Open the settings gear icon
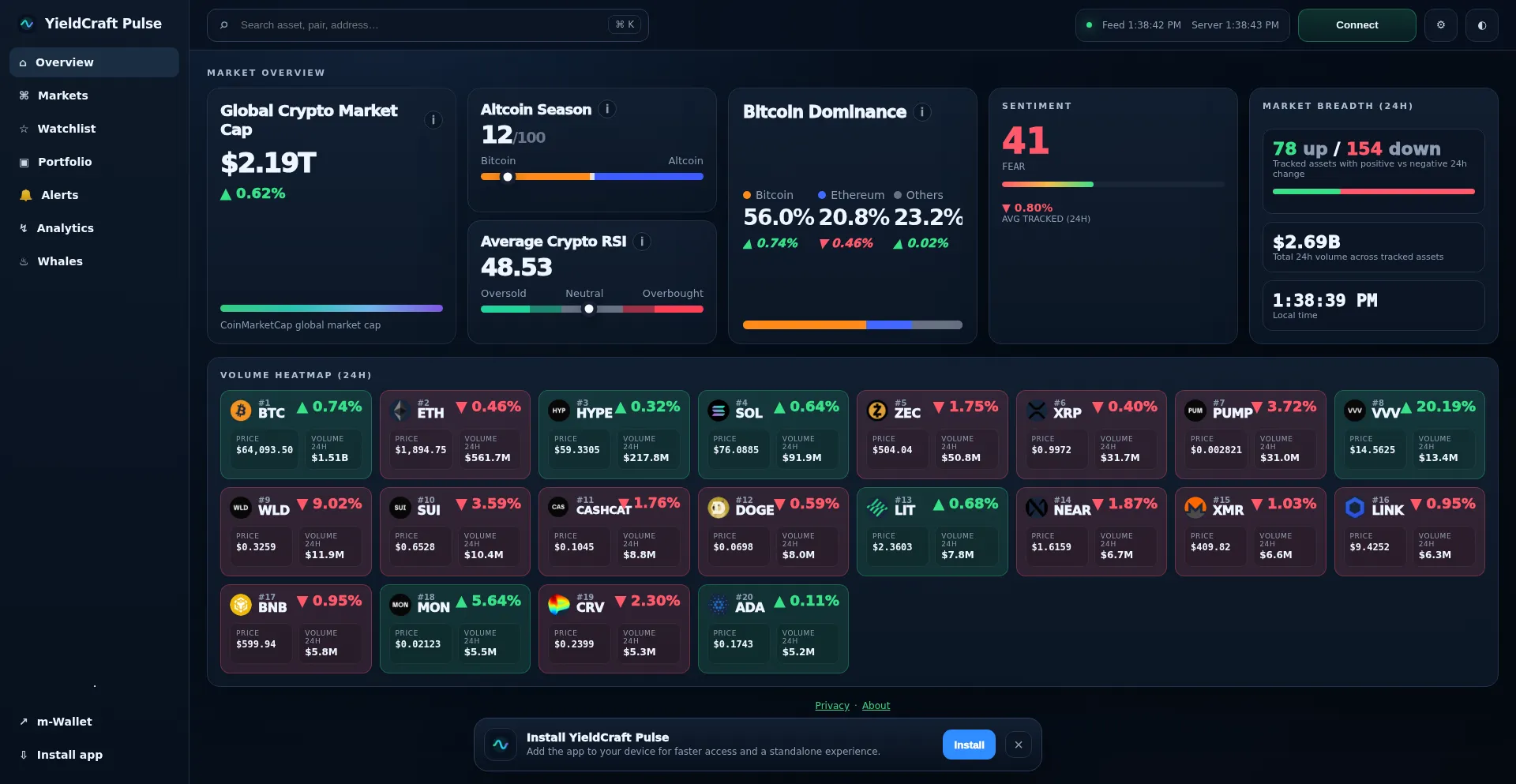Viewport: 1516px width, 784px height. 1440,25
